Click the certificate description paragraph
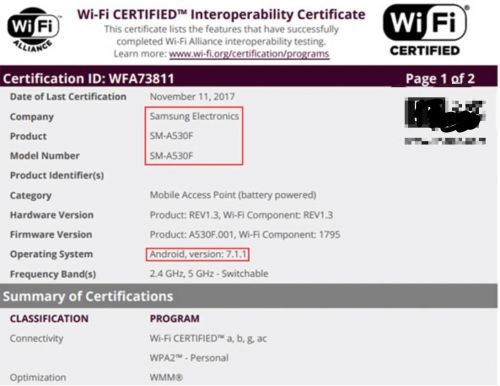Screen dimensions: 500x386 221,41
